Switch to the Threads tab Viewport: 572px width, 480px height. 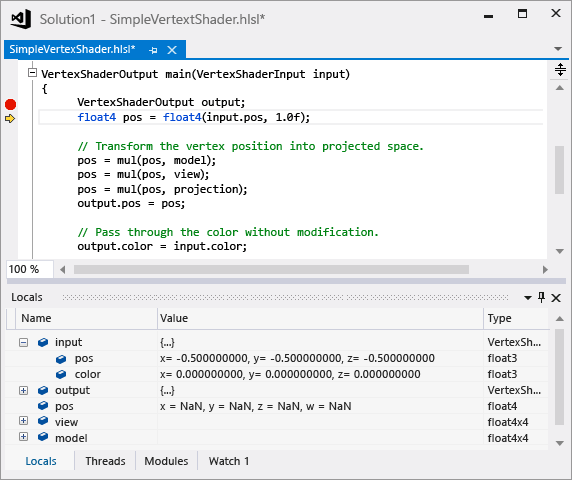(105, 461)
